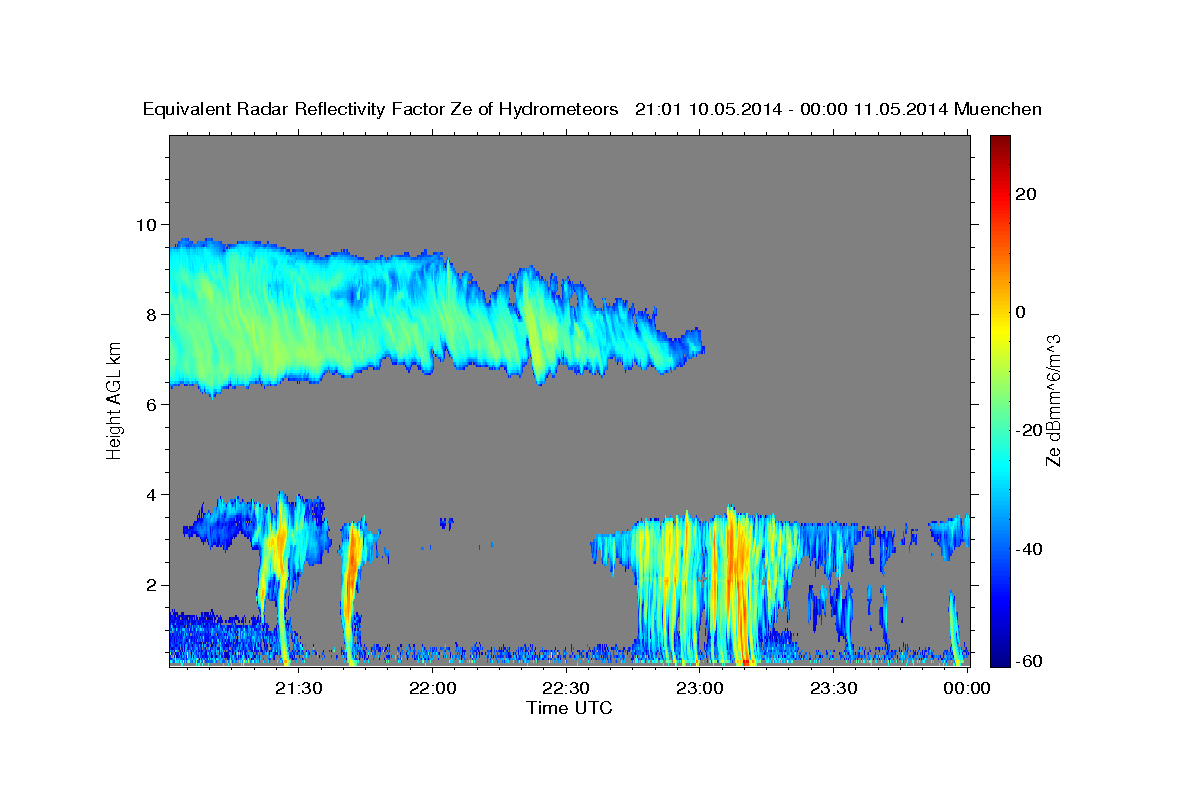This screenshot has height=800, width=1200.
Task: Click the height tick label '2'
Action: pos(151,585)
